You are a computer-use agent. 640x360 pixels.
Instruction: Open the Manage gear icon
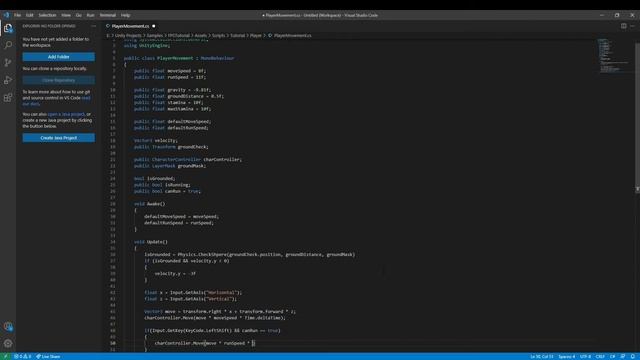click(x=8, y=343)
